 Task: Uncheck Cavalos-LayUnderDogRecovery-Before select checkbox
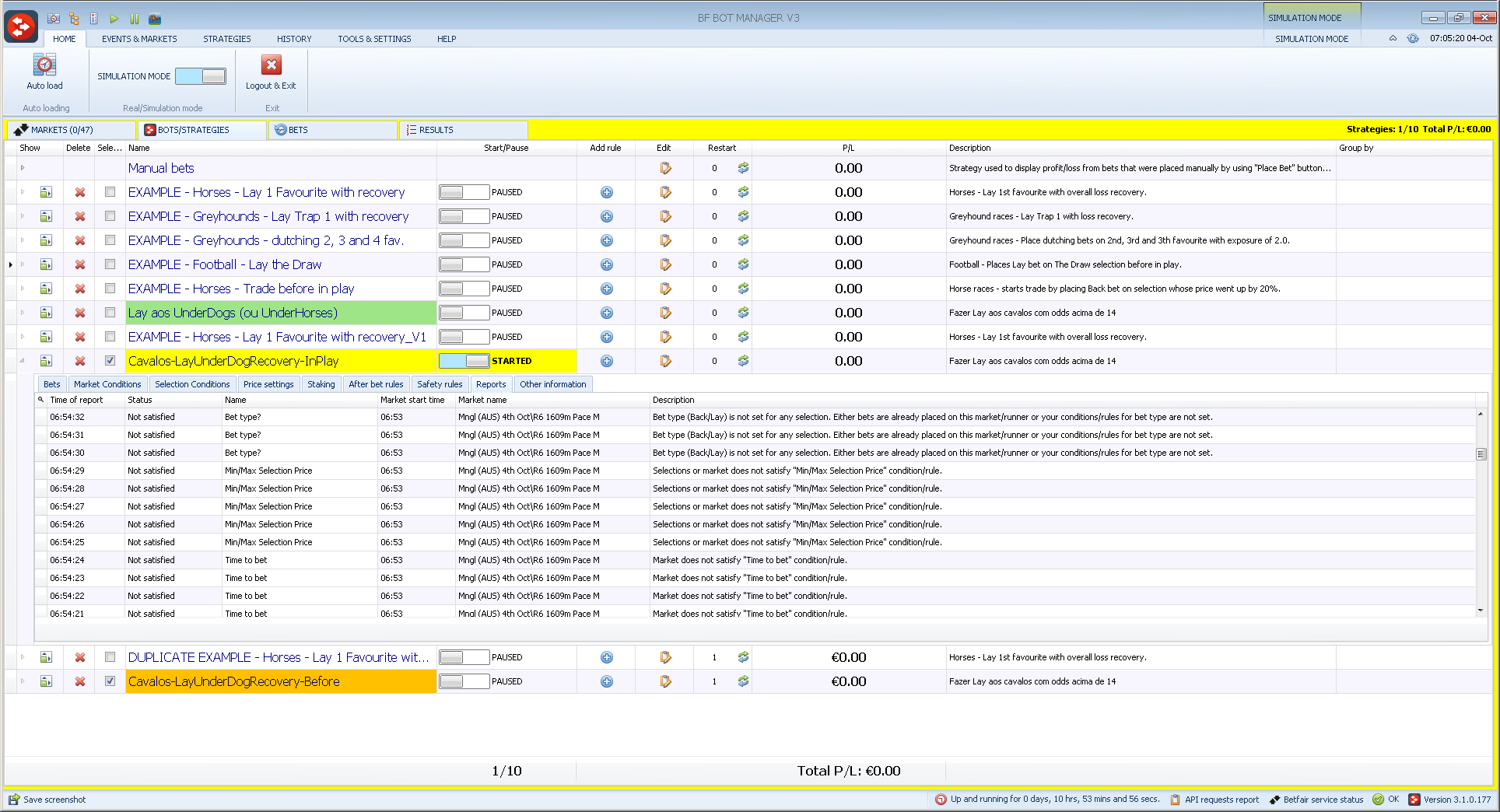pyautogui.click(x=110, y=681)
